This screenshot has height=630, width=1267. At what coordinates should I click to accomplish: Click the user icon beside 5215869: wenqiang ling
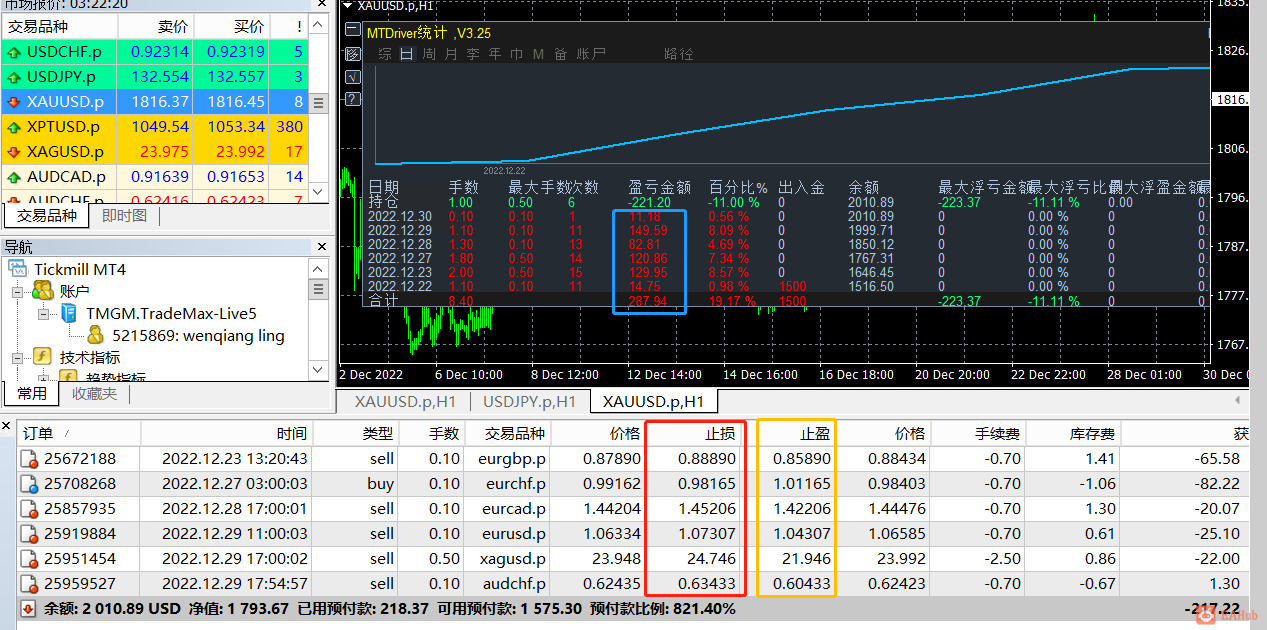click(96, 336)
